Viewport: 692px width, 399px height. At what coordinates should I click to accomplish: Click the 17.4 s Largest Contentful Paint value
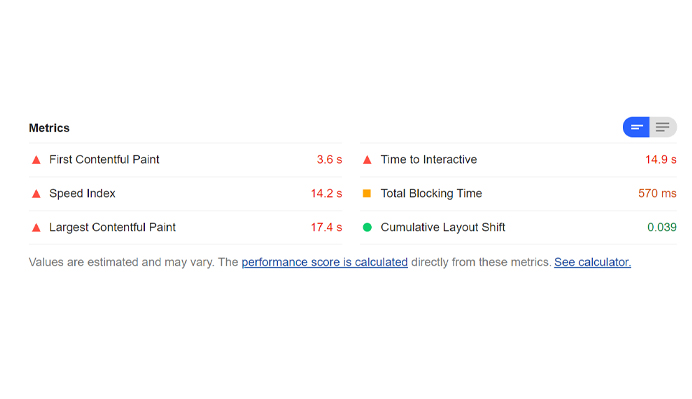[327, 227]
